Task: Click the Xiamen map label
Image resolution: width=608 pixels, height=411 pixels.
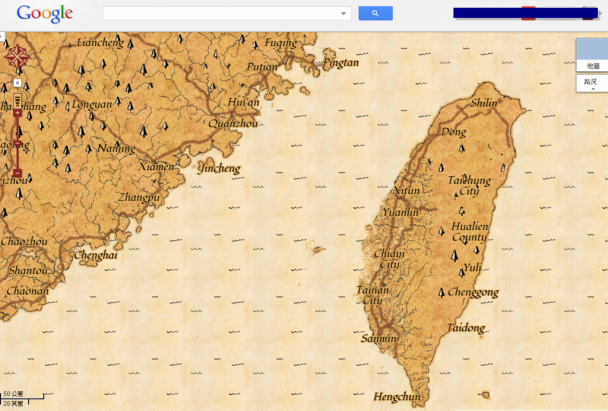Action: [x=157, y=166]
